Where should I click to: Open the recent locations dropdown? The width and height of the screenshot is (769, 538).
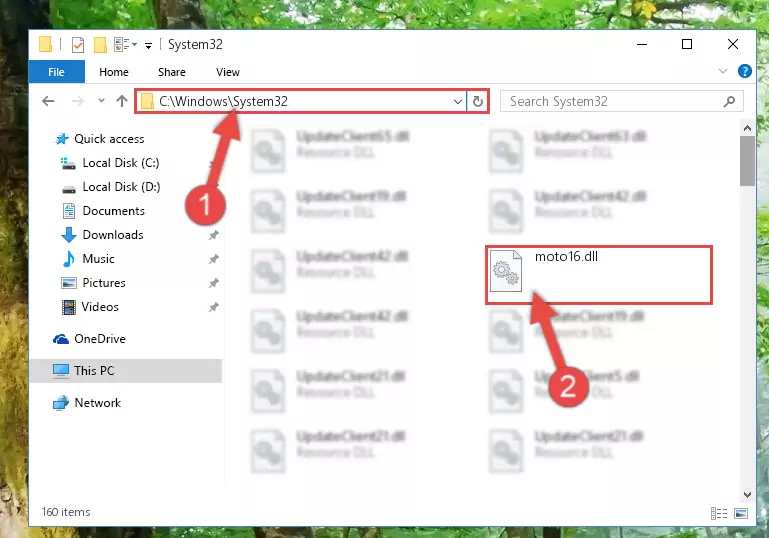pos(102,101)
